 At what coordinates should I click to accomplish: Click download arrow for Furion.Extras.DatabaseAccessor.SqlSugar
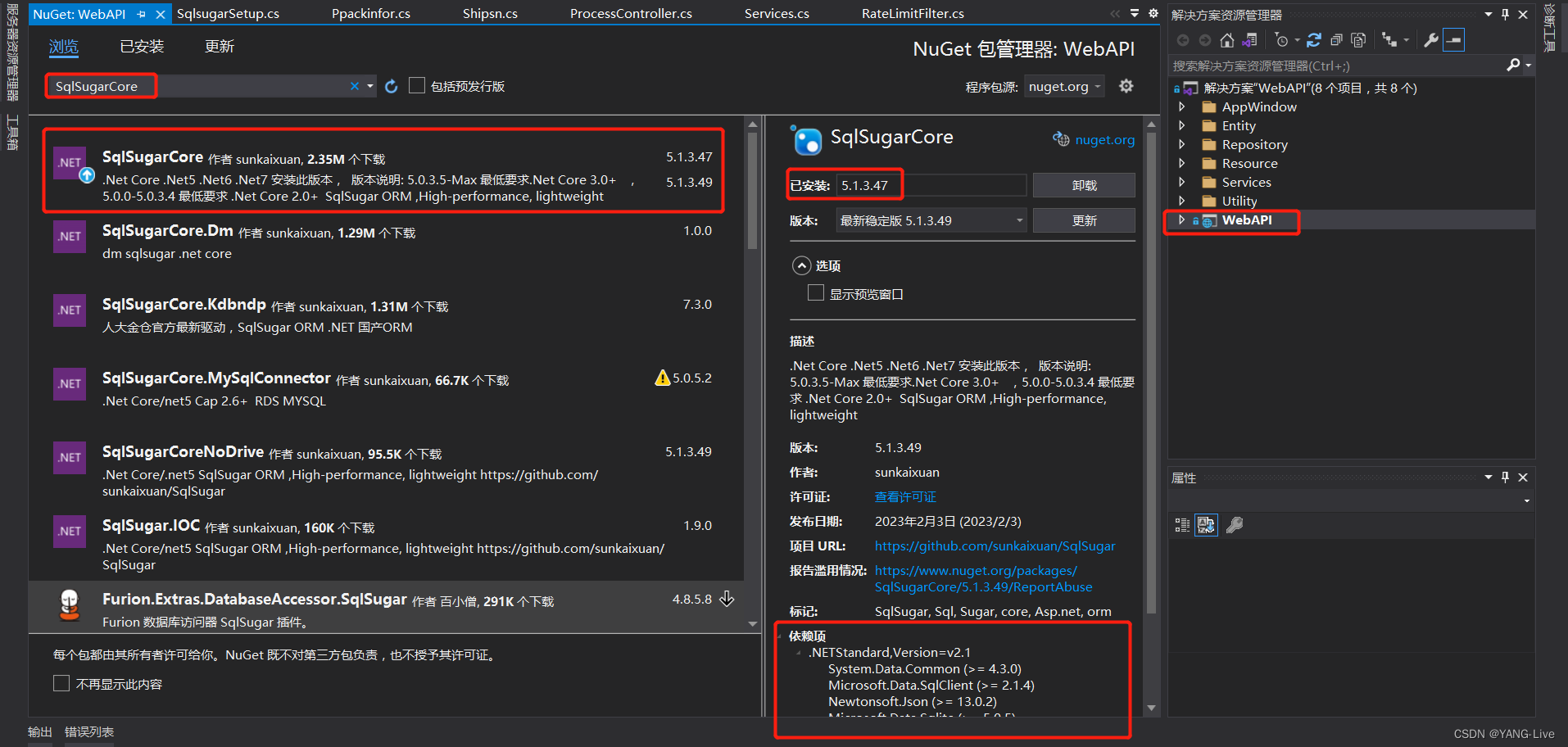point(727,600)
